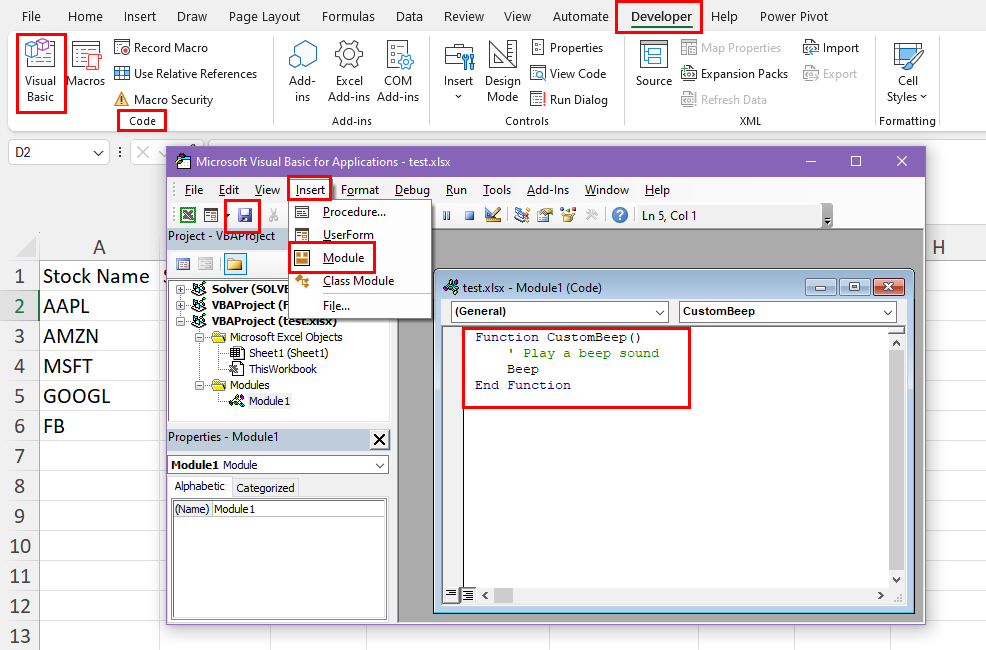Expand the Solver project tree node
The image size is (986, 650).
click(180, 289)
